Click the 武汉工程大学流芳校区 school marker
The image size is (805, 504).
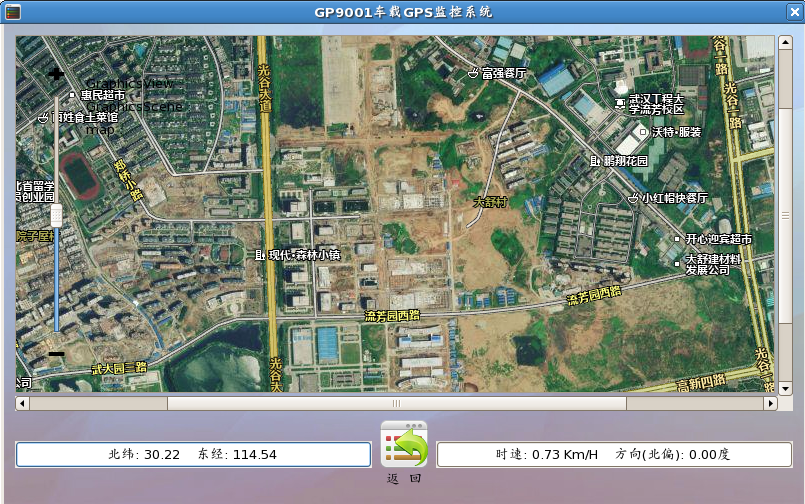click(620, 104)
